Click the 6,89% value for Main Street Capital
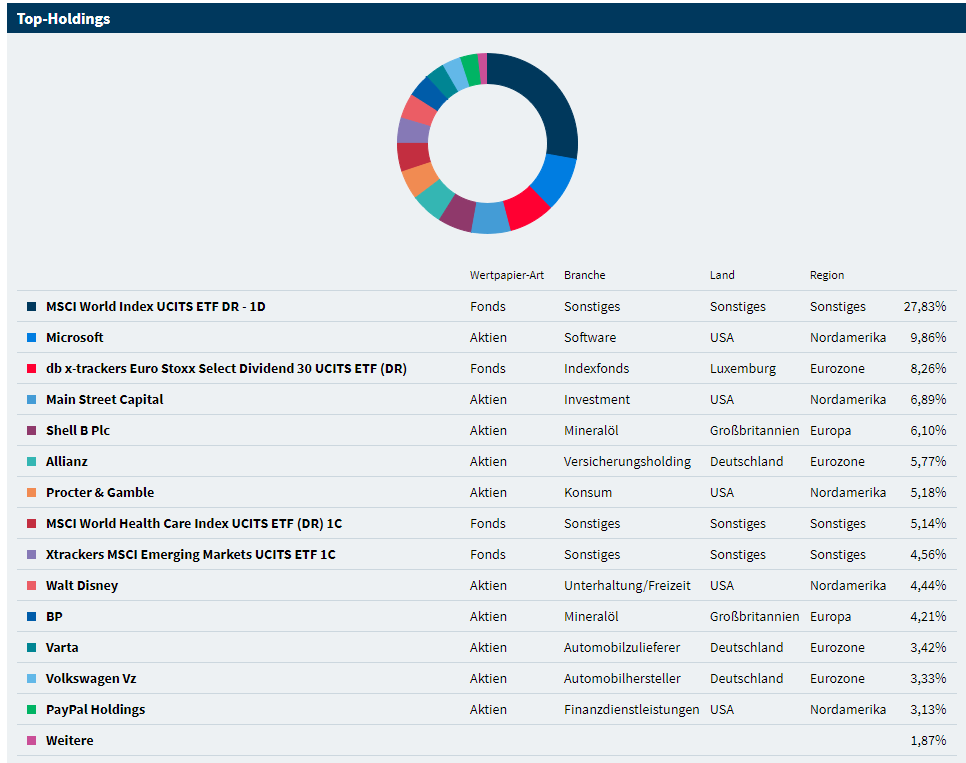Viewport: 966px width, 763px height. [x=928, y=399]
